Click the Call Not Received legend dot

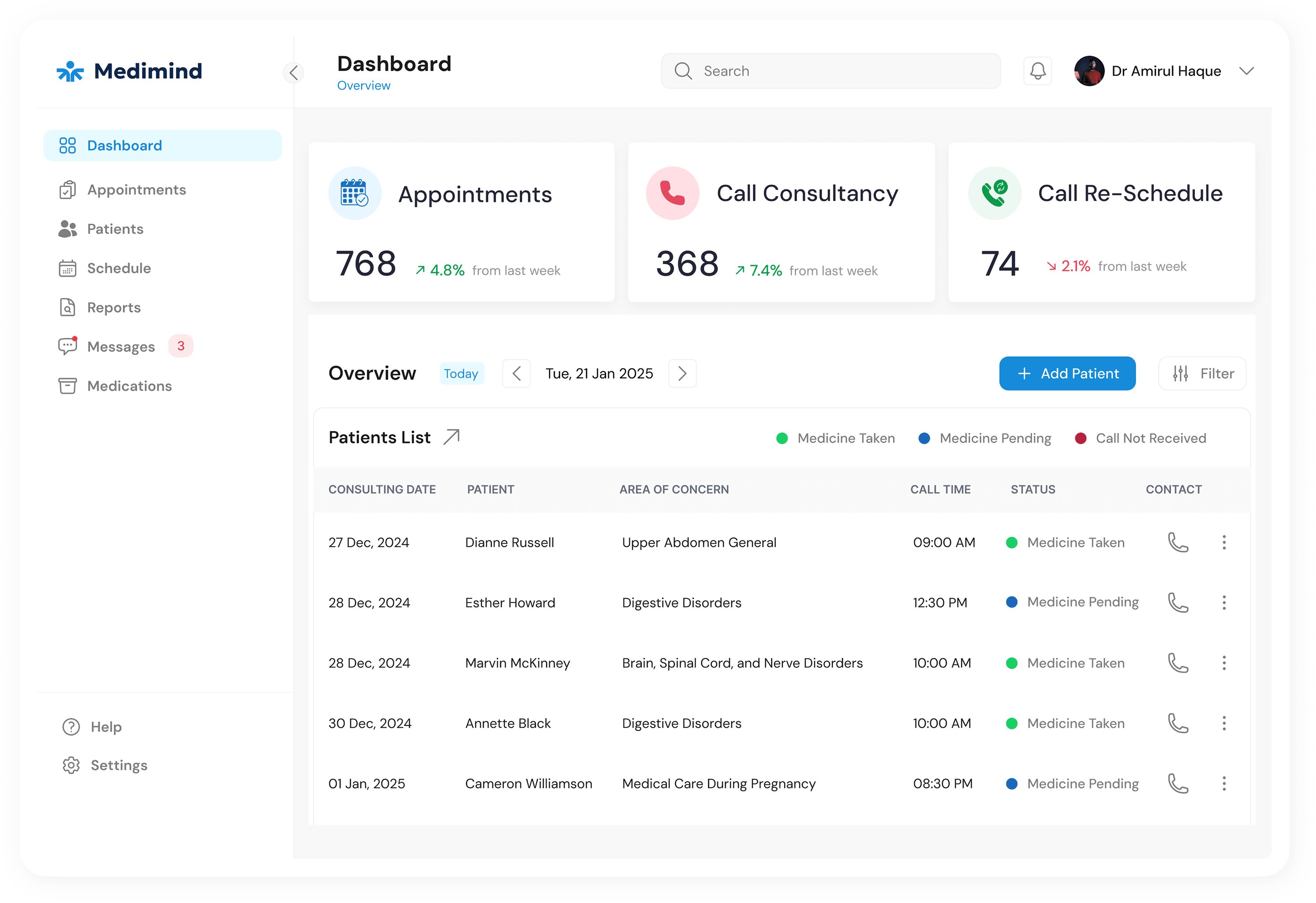1080,438
